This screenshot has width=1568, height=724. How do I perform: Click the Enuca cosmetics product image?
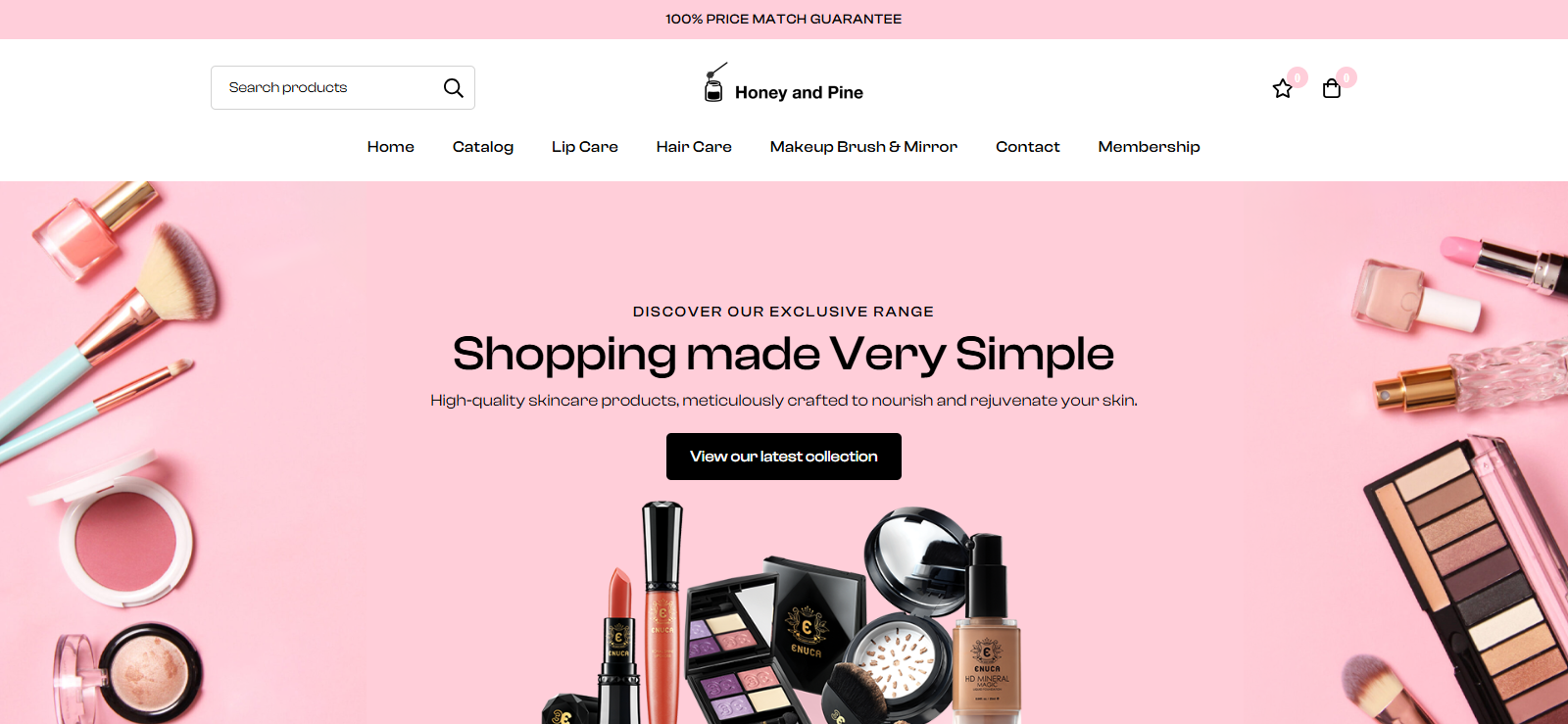click(x=784, y=612)
